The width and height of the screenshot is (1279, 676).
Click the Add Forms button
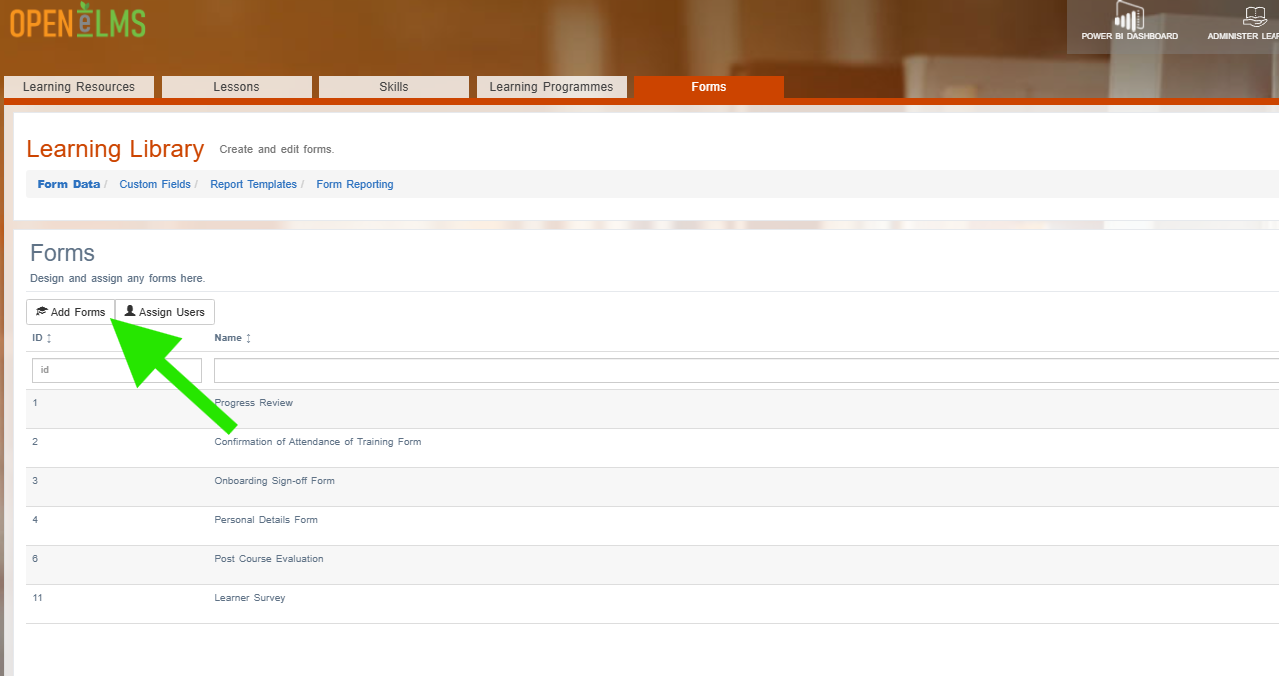coord(70,312)
